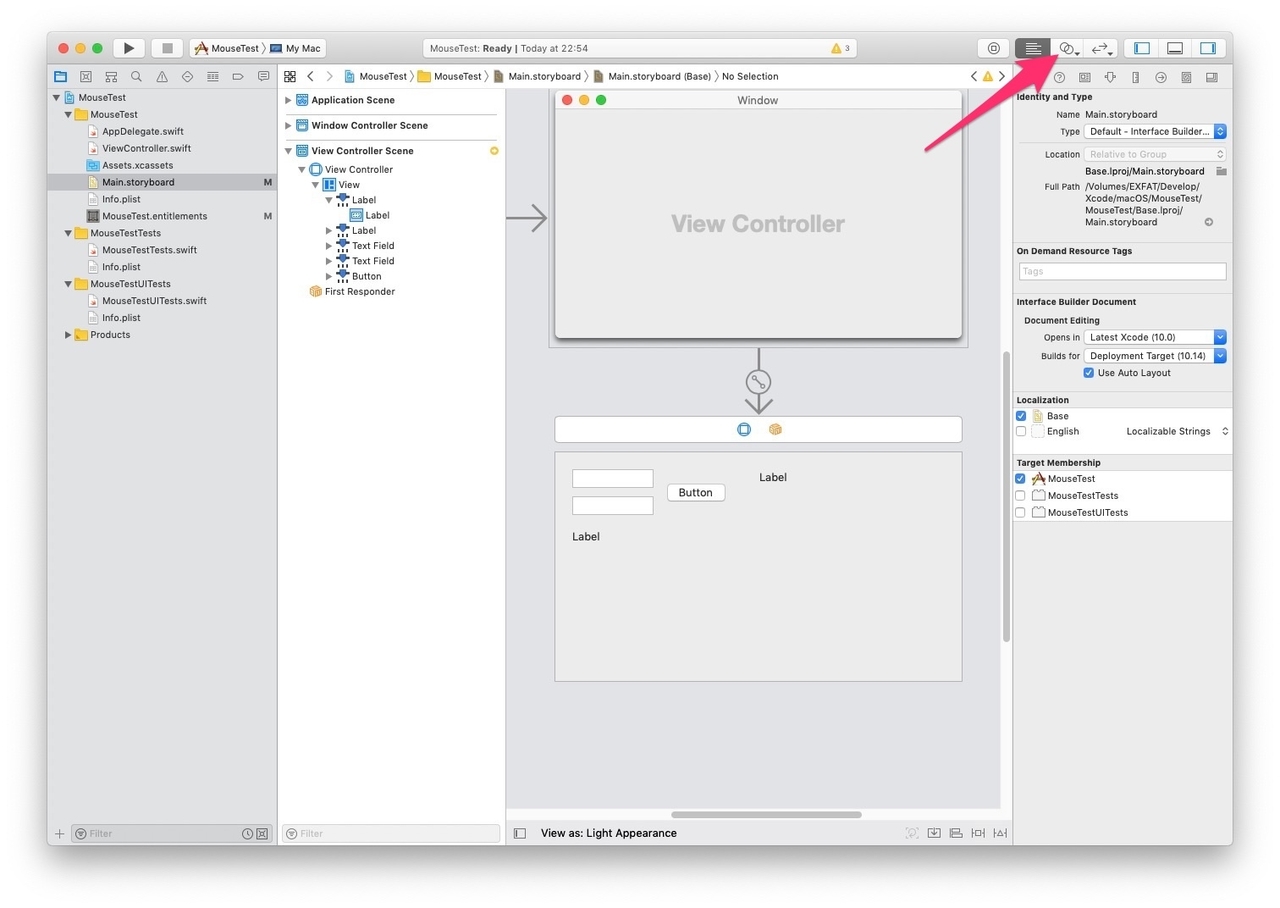Viewport: 1280px width, 908px height.
Task: Open the 'Builds for' deployment target dropdown
Action: 1155,356
